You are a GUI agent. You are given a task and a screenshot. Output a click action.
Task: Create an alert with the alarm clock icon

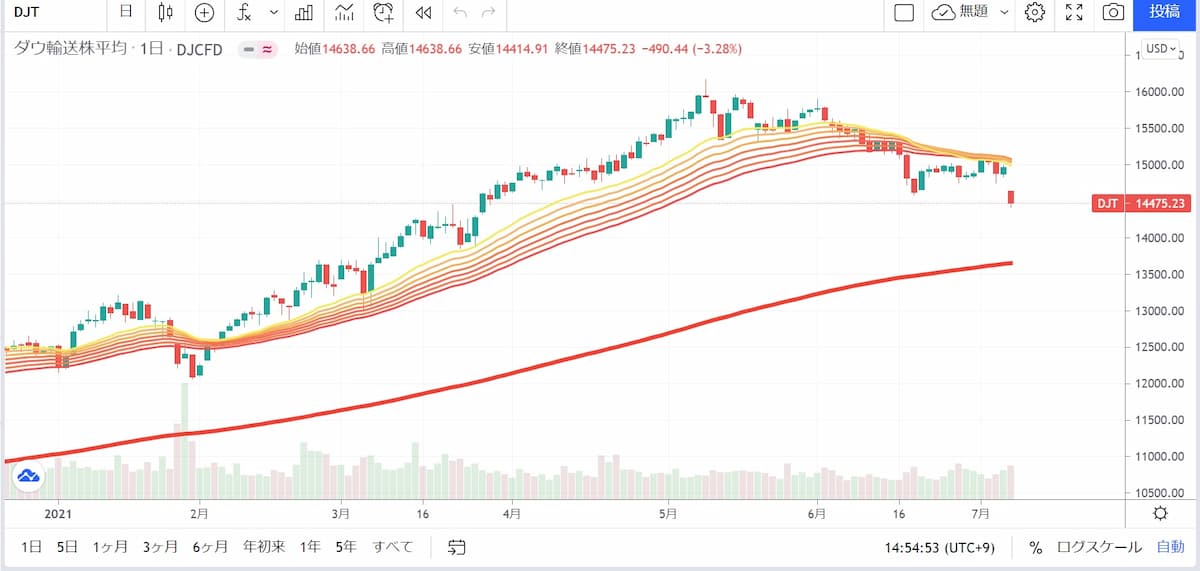pos(383,12)
